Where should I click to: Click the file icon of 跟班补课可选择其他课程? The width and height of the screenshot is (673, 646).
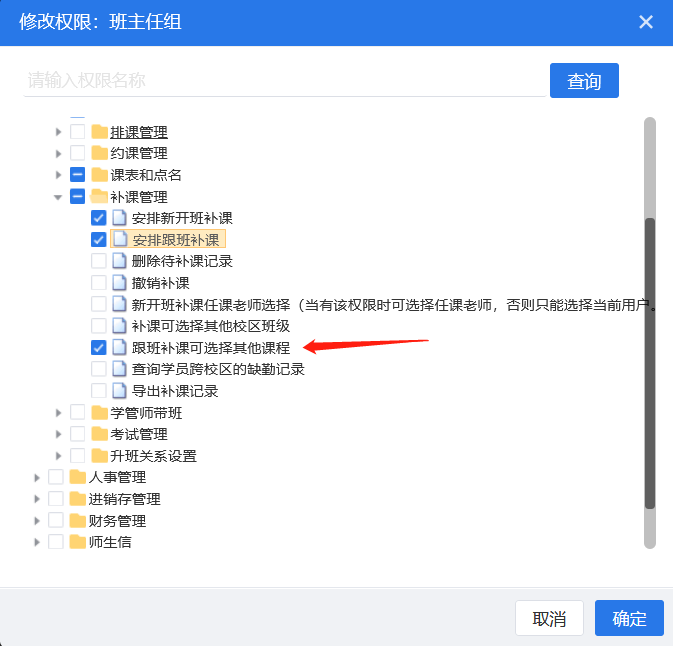(119, 348)
